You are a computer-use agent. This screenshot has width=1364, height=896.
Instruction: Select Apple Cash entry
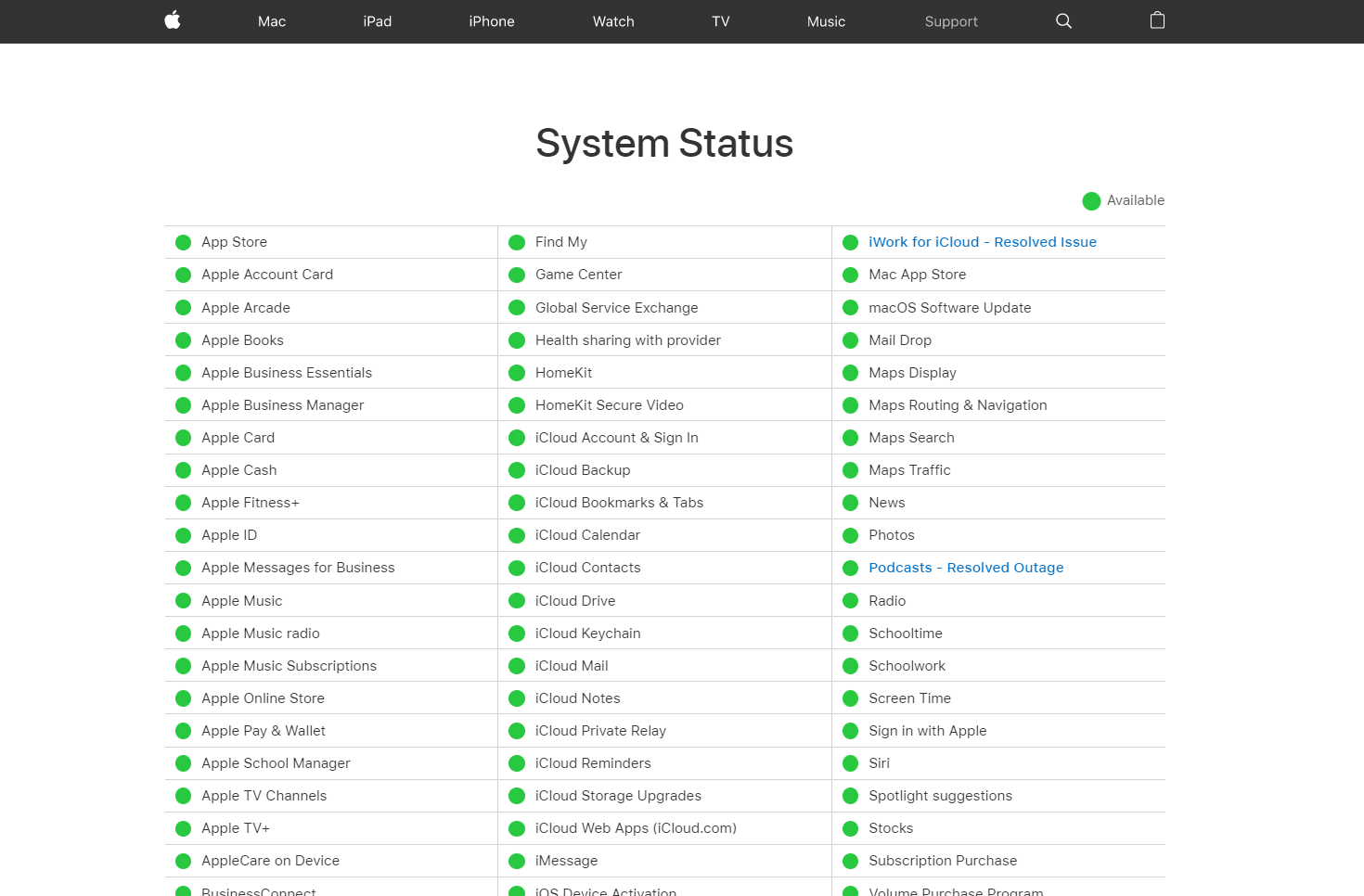pyautogui.click(x=239, y=470)
